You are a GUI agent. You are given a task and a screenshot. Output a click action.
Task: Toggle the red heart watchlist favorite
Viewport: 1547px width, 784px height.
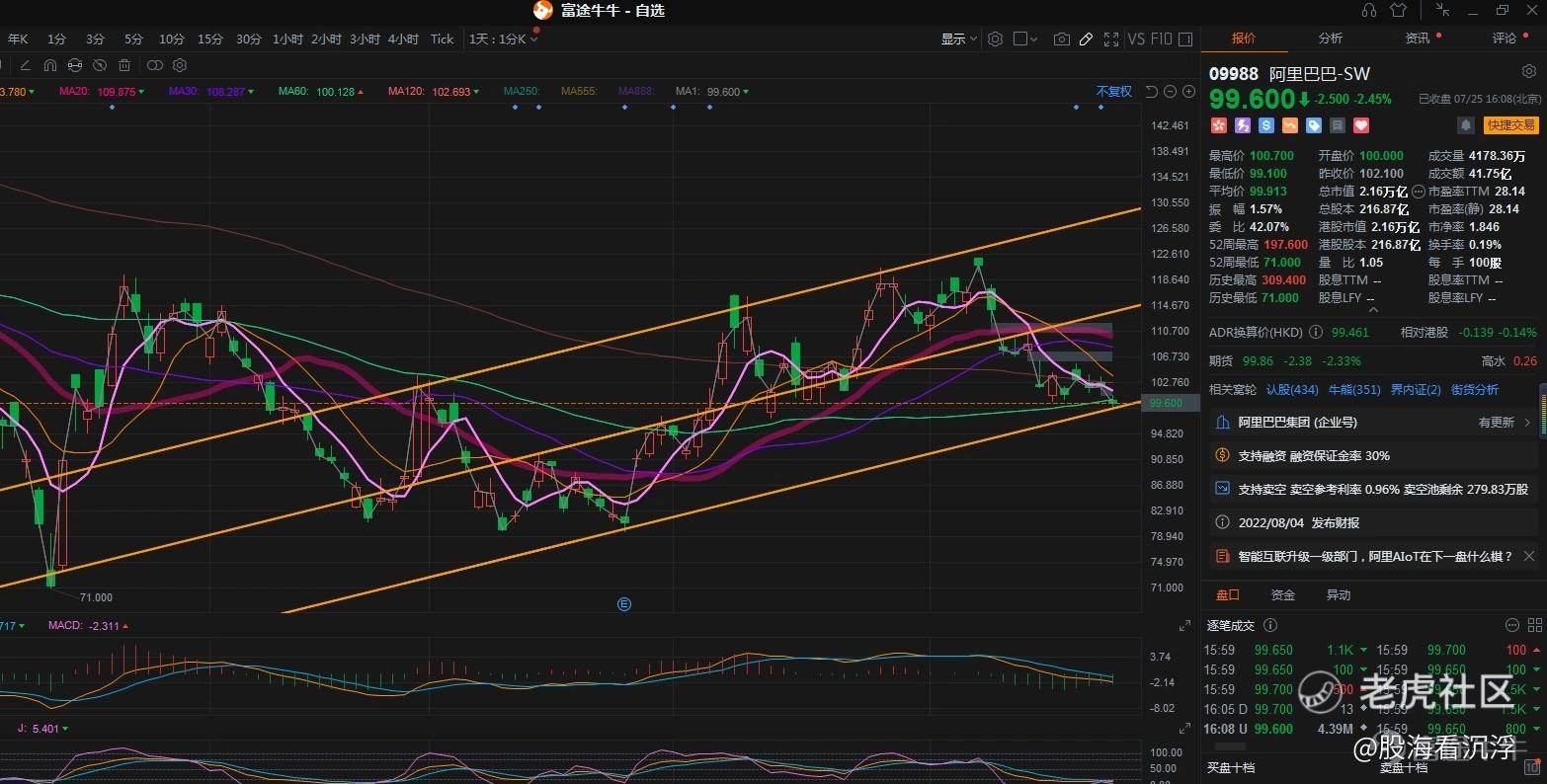[x=1361, y=125]
